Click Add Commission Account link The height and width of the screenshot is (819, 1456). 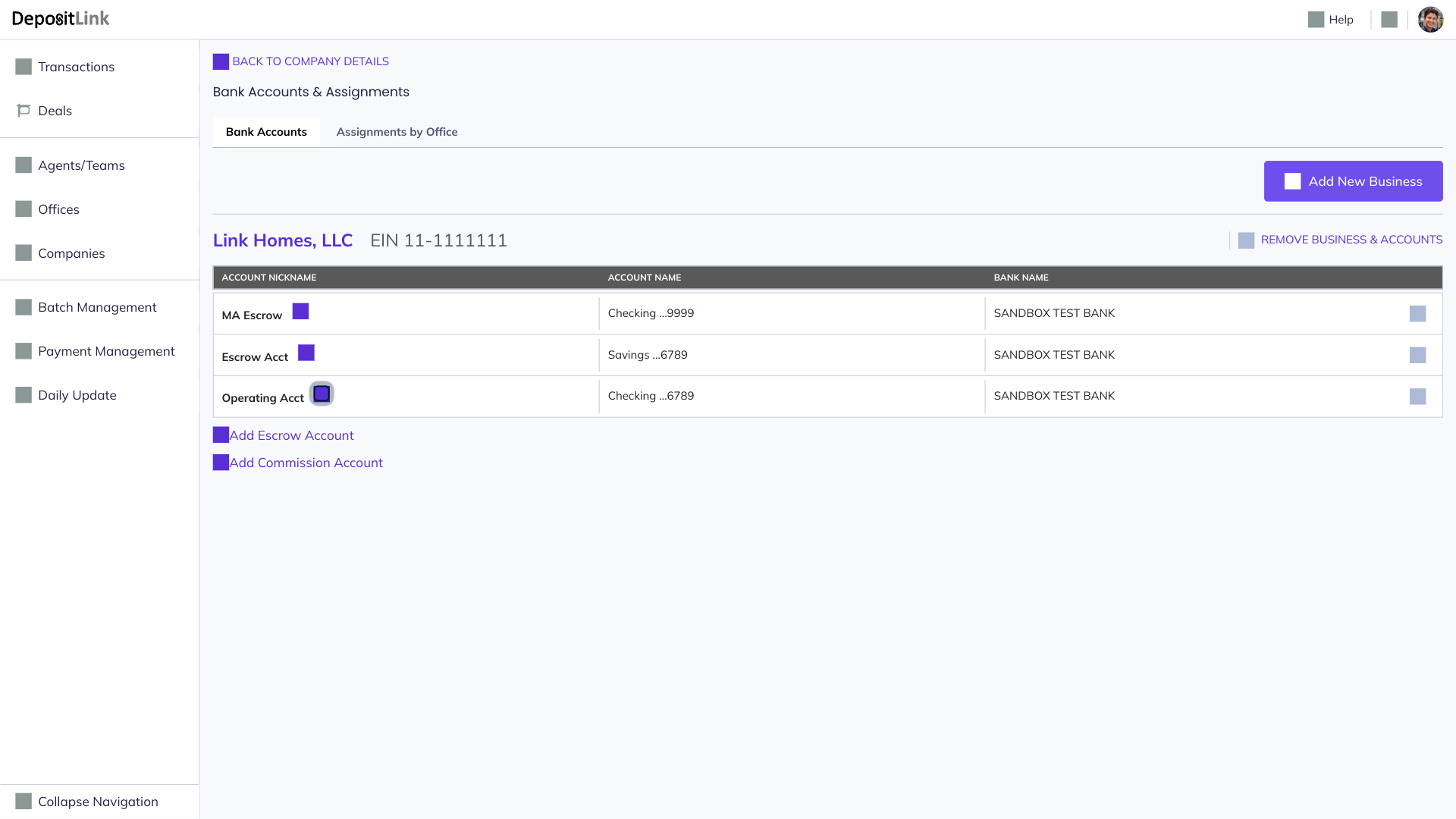(306, 463)
